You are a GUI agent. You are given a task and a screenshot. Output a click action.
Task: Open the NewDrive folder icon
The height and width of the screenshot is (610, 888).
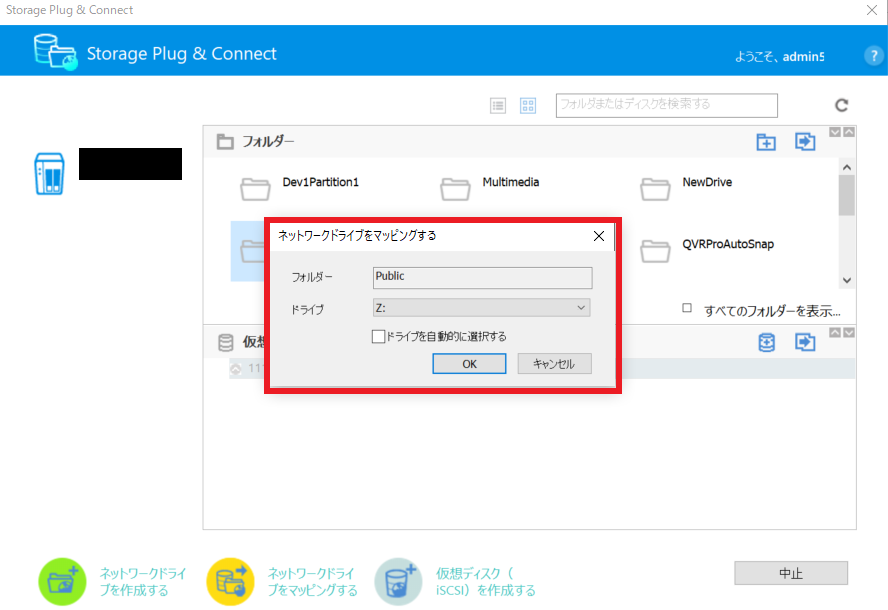point(655,189)
